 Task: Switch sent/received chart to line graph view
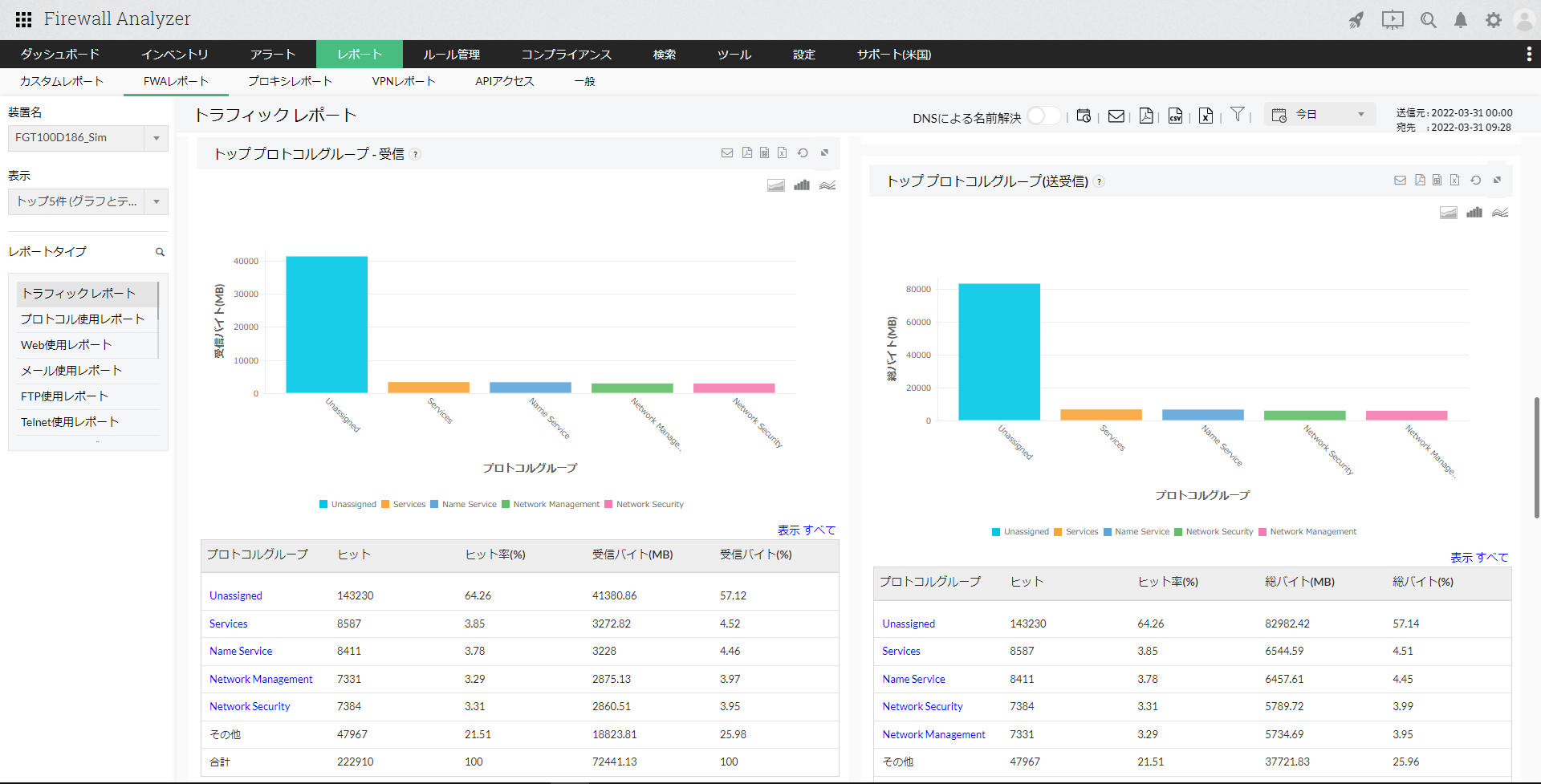pyautogui.click(x=1500, y=213)
